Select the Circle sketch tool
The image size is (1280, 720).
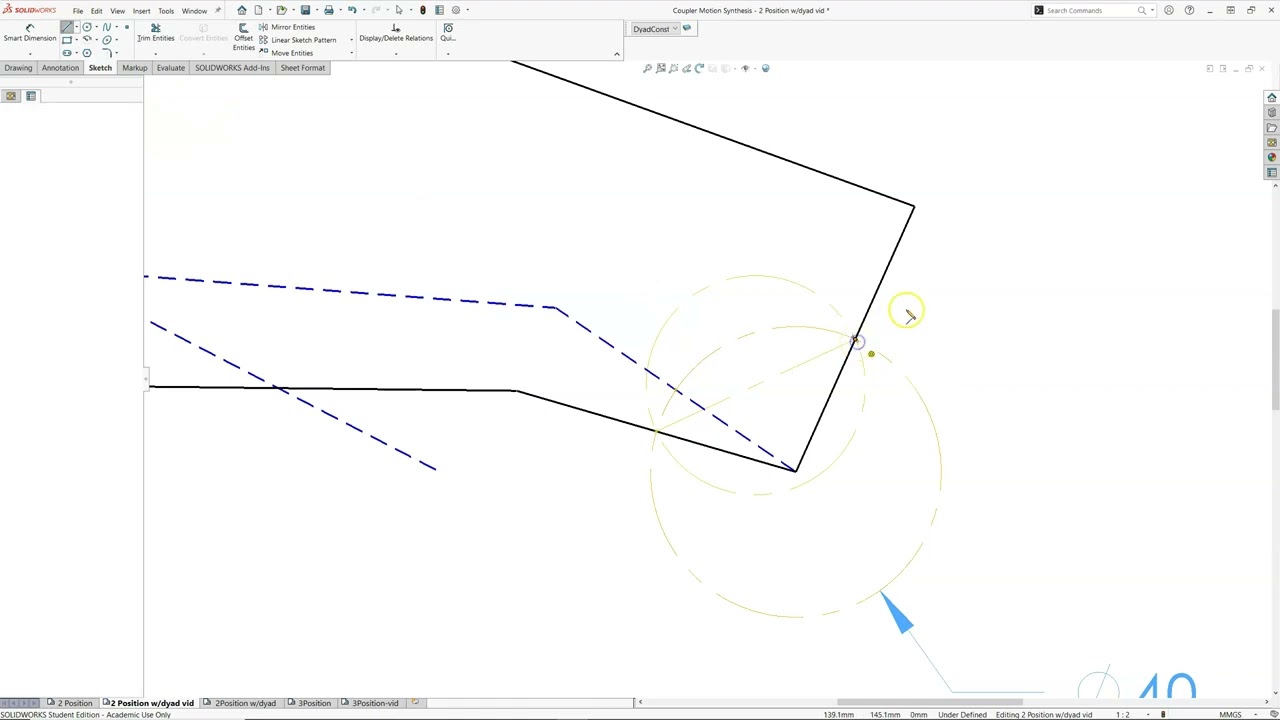(x=87, y=27)
